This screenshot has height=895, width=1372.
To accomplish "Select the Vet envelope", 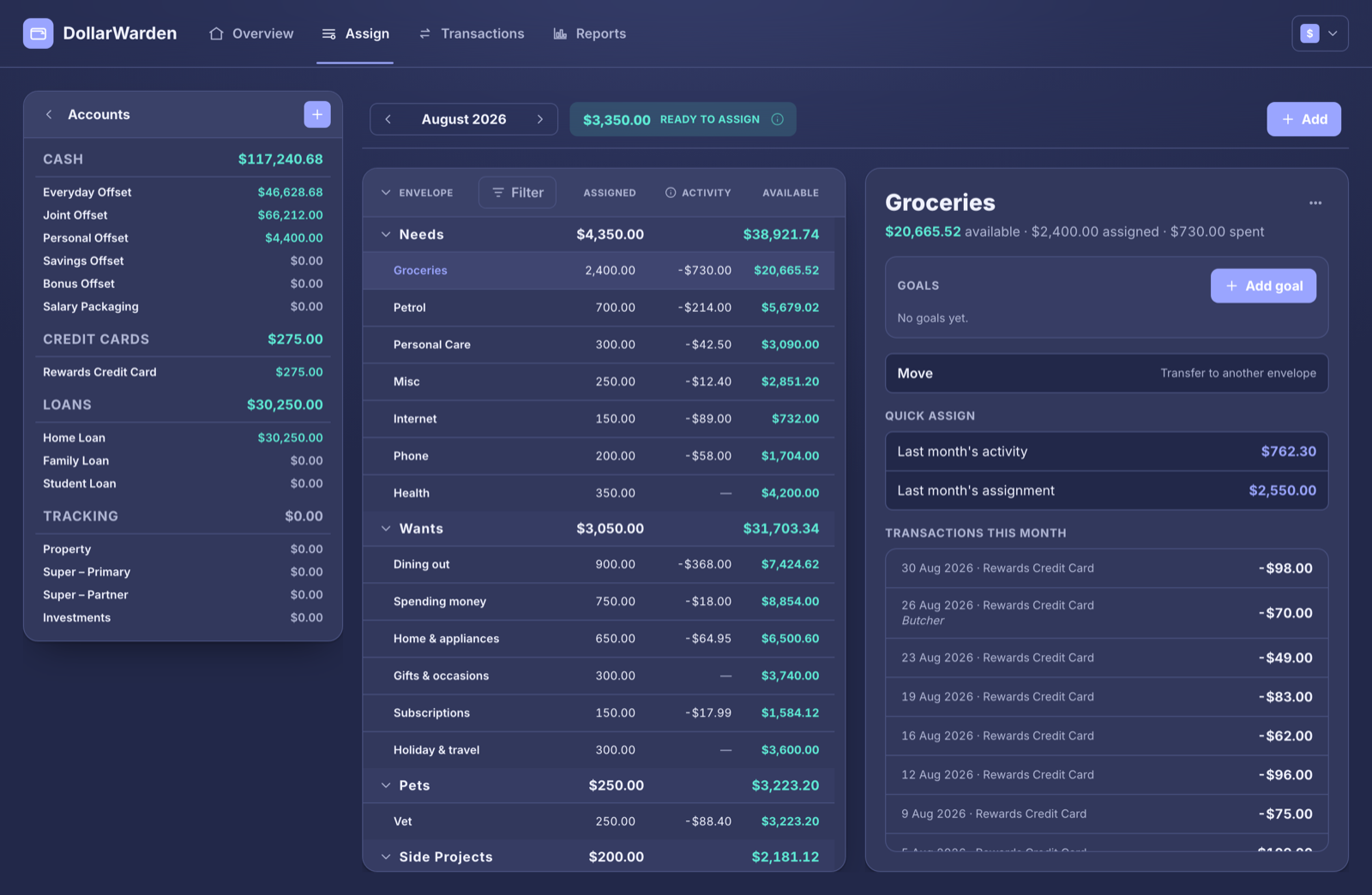I will [x=599, y=821].
